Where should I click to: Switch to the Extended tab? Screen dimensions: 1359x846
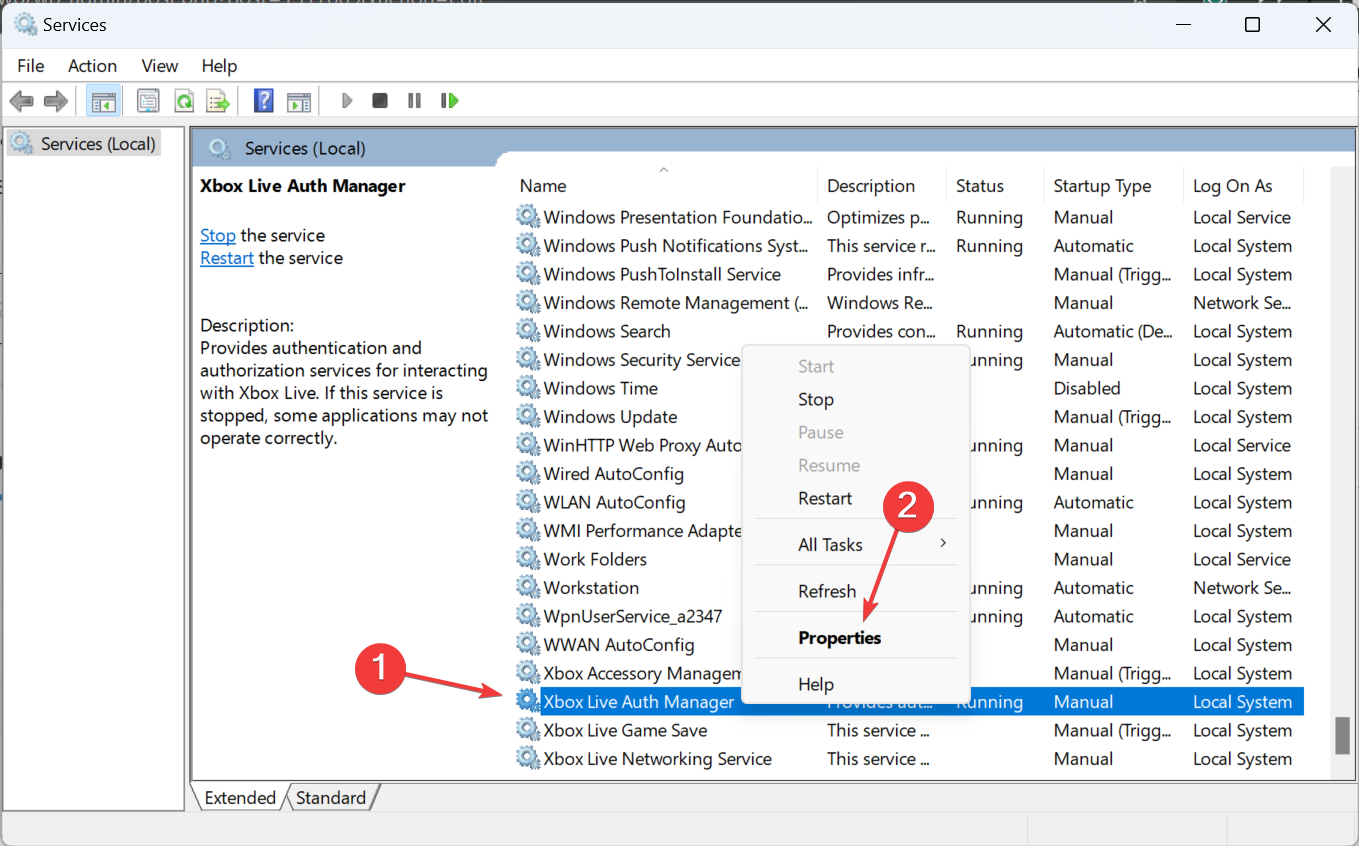pyautogui.click(x=240, y=797)
